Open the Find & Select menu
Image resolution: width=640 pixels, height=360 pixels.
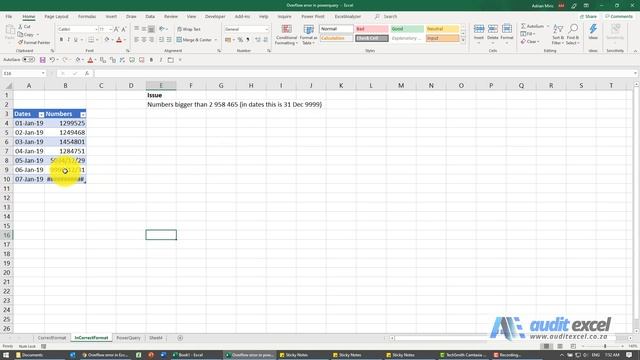tap(573, 34)
